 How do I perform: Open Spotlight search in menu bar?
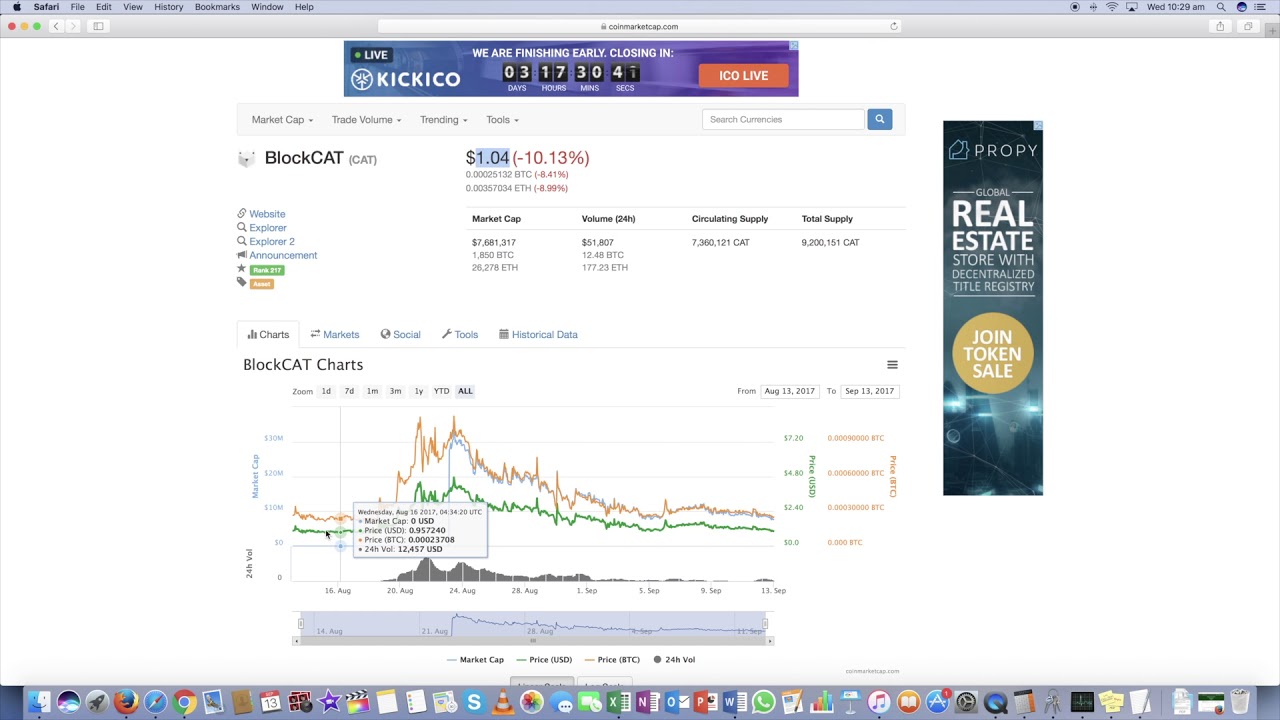pyautogui.click(x=1221, y=7)
